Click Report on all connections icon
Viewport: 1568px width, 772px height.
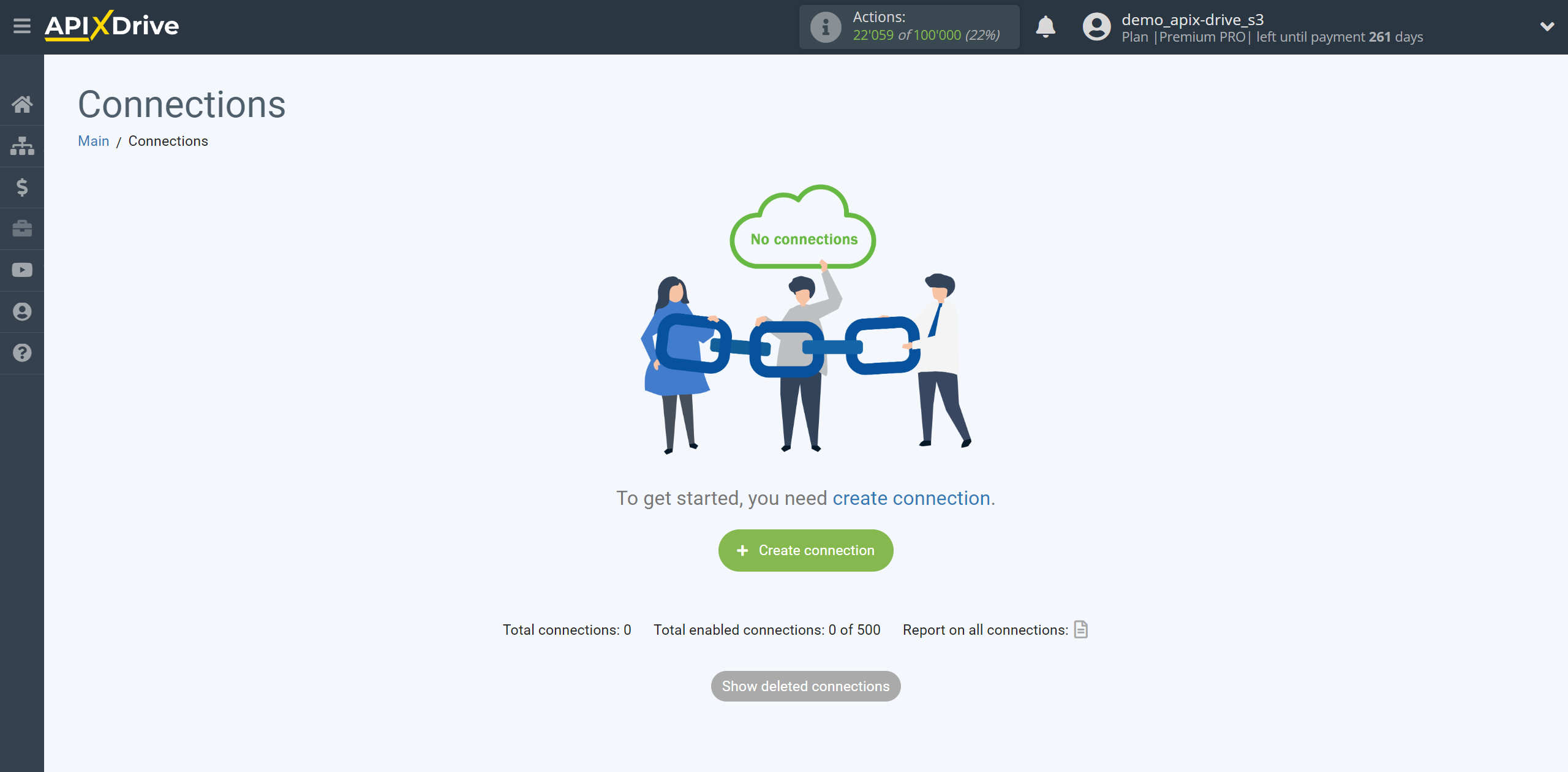point(1082,630)
